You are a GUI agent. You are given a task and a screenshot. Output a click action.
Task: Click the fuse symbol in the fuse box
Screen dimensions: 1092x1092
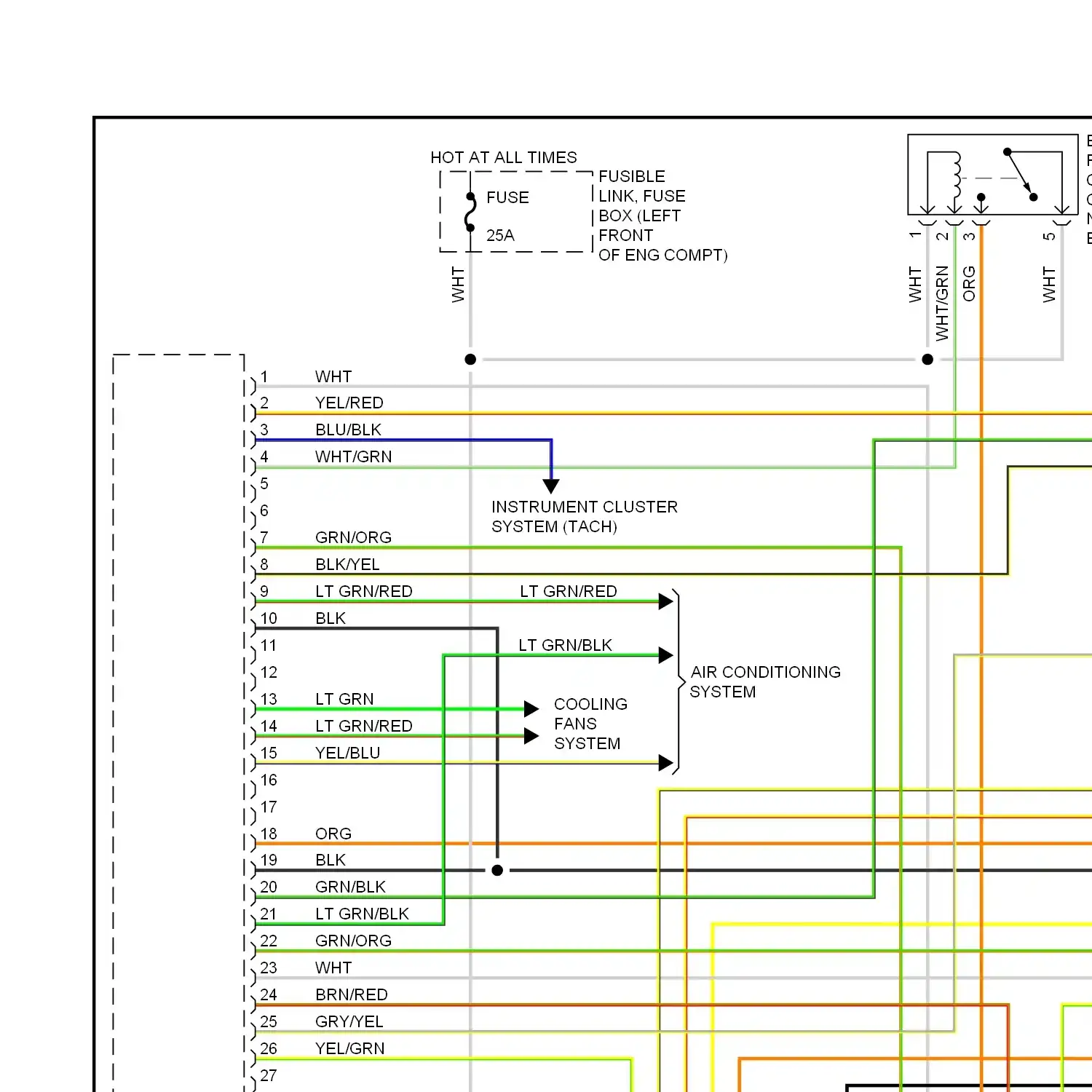[470, 212]
